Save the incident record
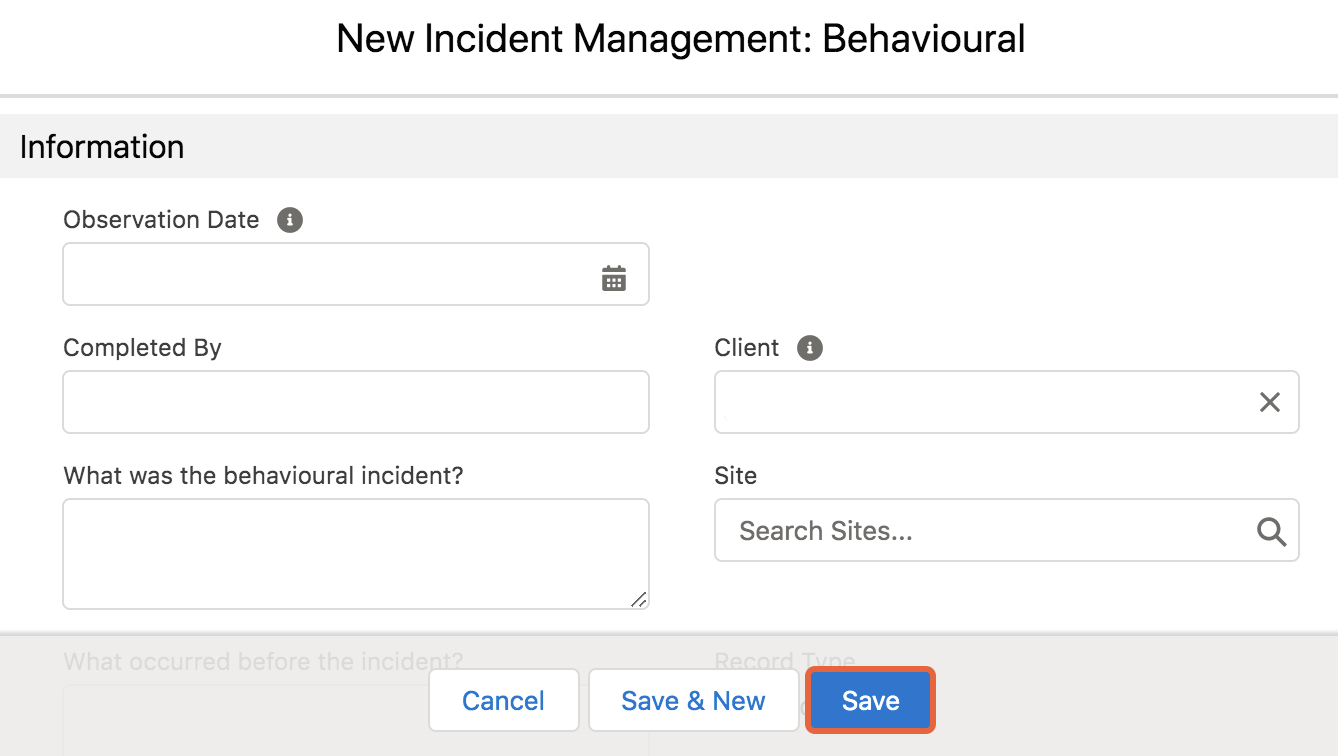 tap(871, 700)
